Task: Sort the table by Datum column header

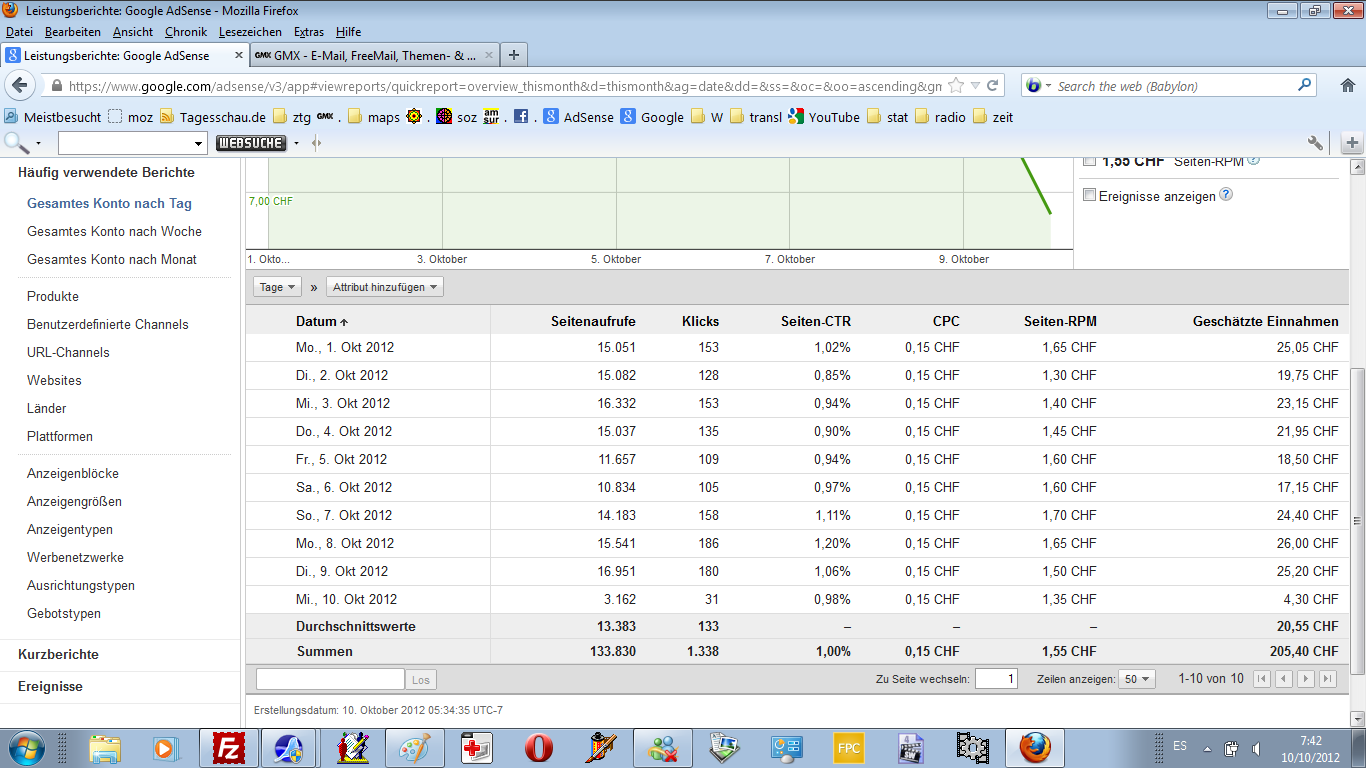Action: click(x=316, y=321)
